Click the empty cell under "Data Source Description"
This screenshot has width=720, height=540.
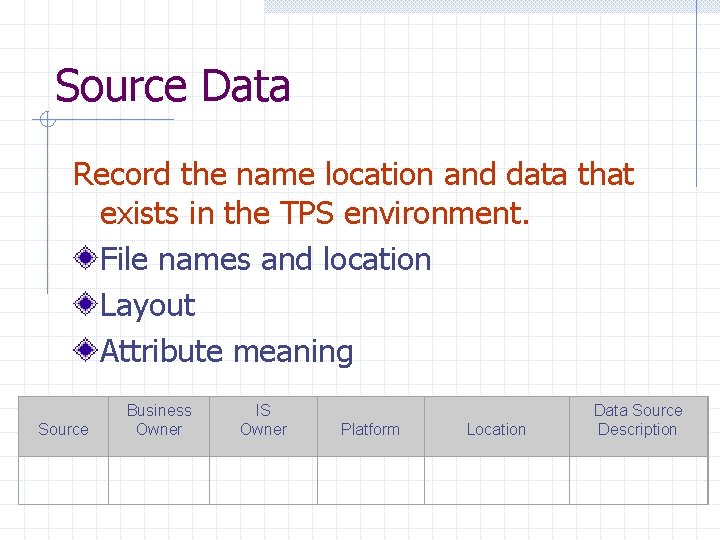(639, 480)
